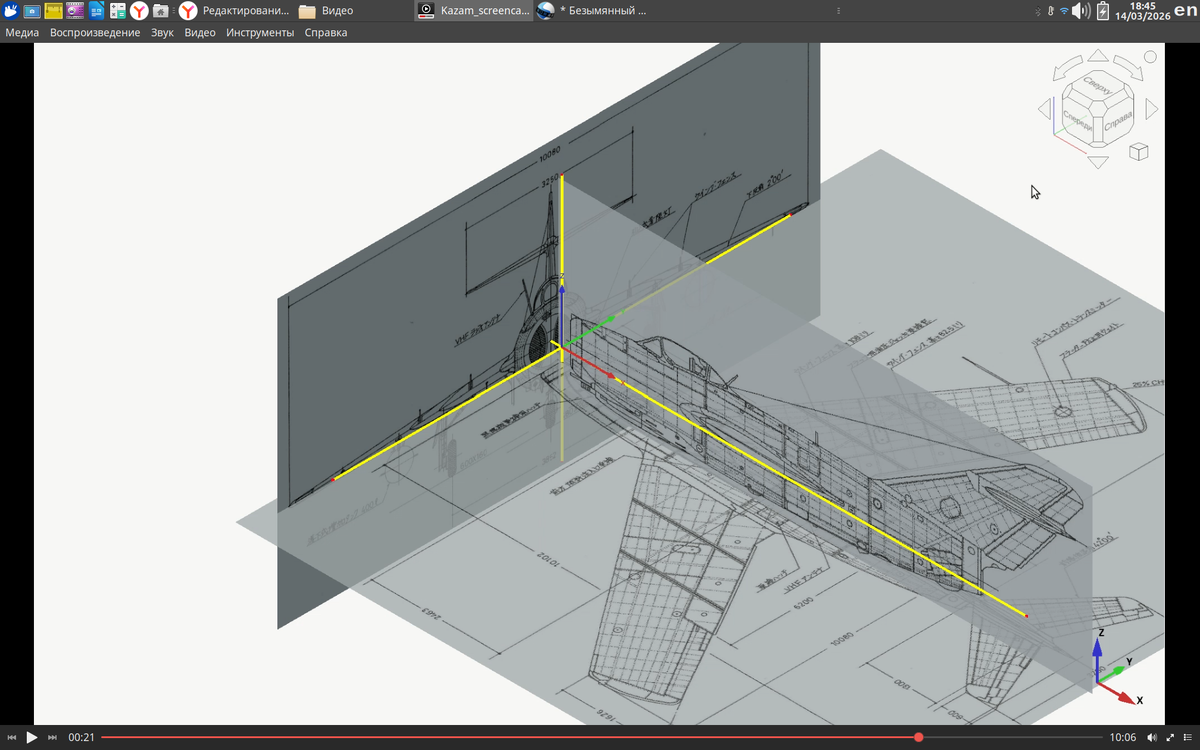Switch keyboard layout via en indicator
1200x750 pixels.
tap(1184, 11)
